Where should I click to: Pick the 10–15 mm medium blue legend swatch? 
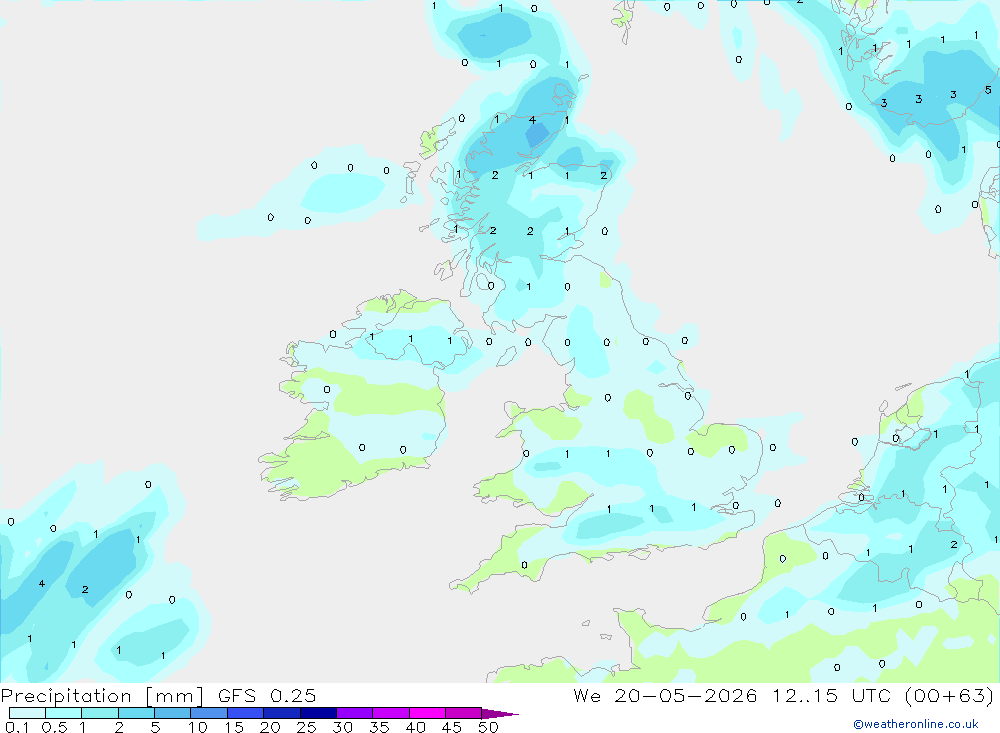(x=209, y=713)
